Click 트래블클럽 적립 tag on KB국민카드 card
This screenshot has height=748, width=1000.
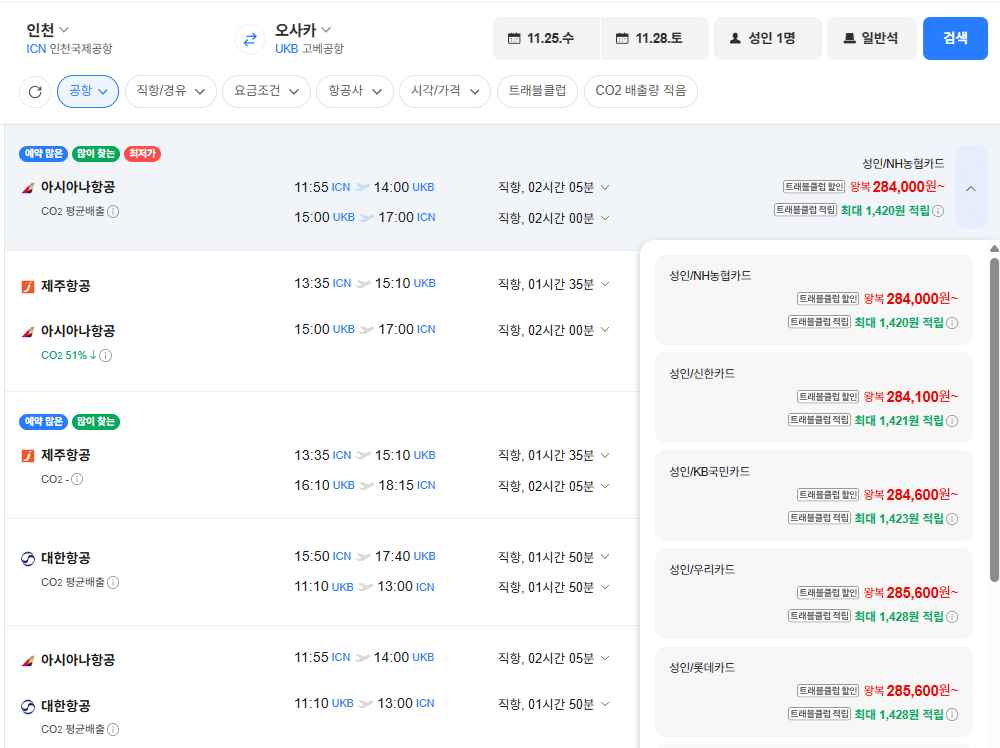click(x=819, y=518)
